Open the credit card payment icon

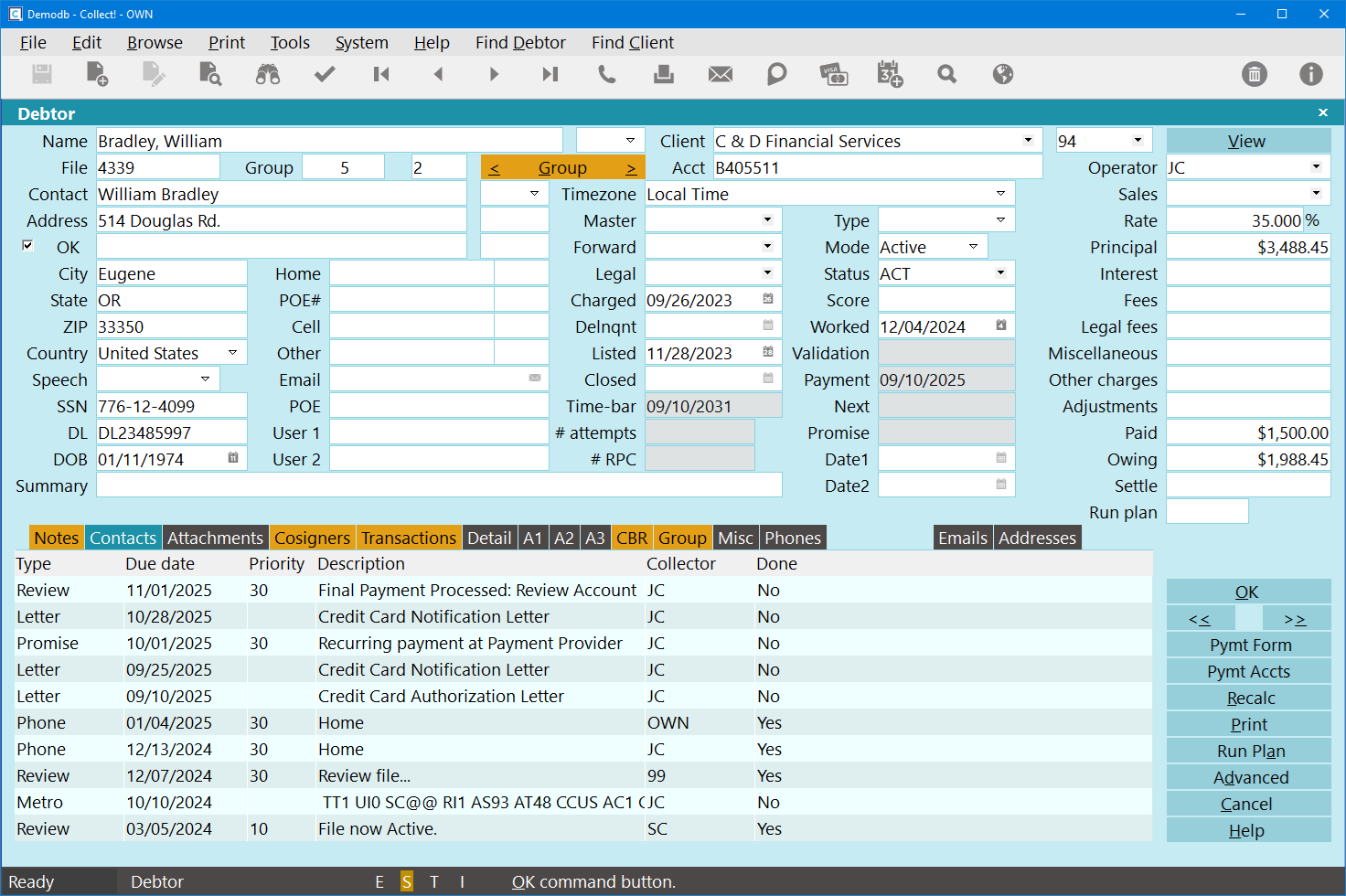pyautogui.click(x=833, y=74)
